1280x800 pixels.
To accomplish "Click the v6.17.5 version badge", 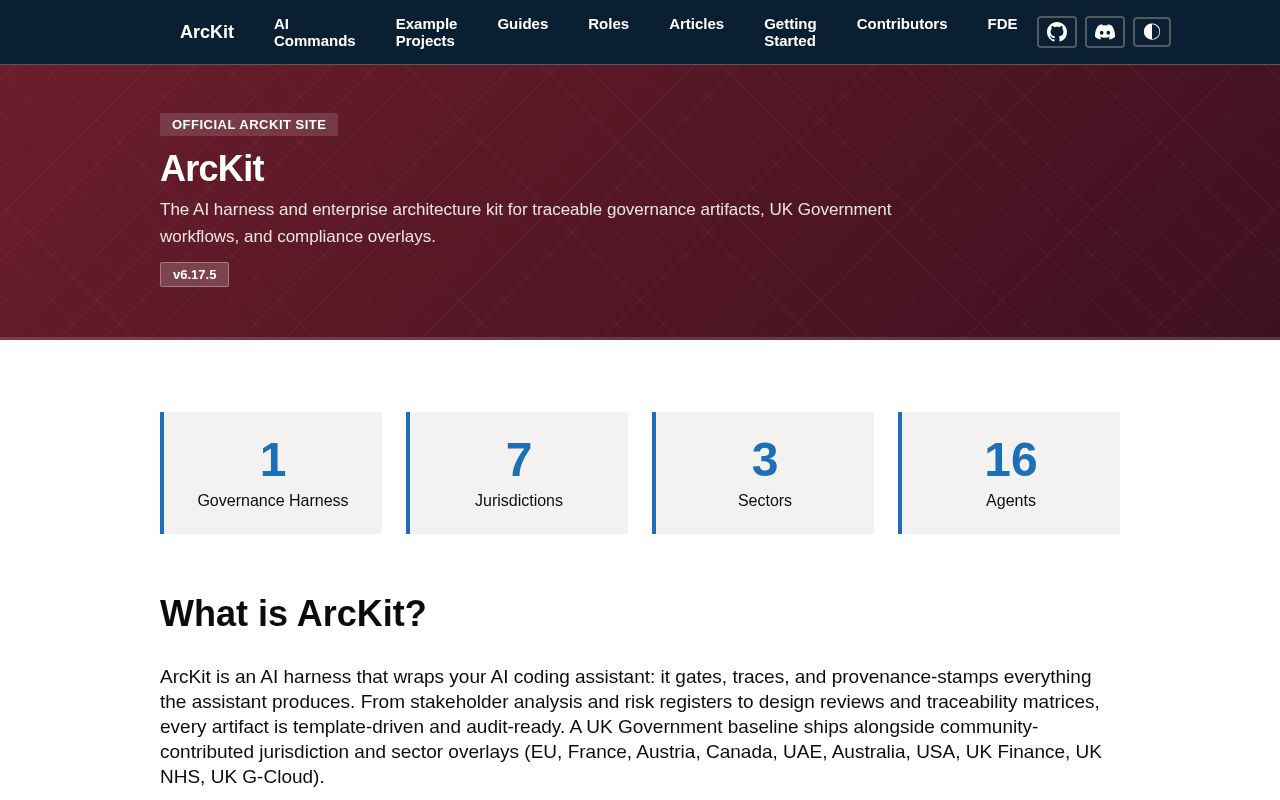I will click(194, 275).
